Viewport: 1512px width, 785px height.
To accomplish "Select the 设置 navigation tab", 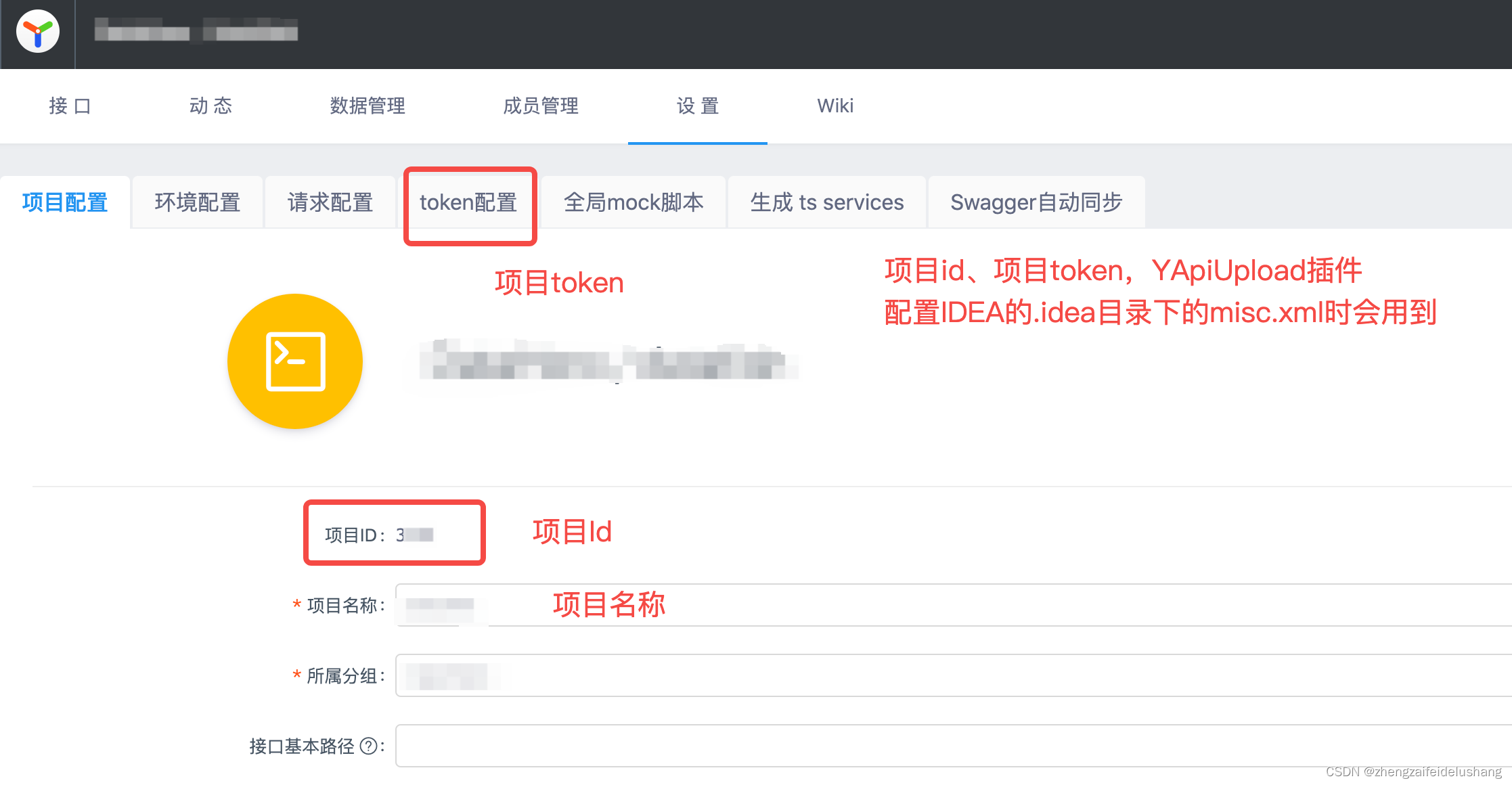I will [x=697, y=106].
